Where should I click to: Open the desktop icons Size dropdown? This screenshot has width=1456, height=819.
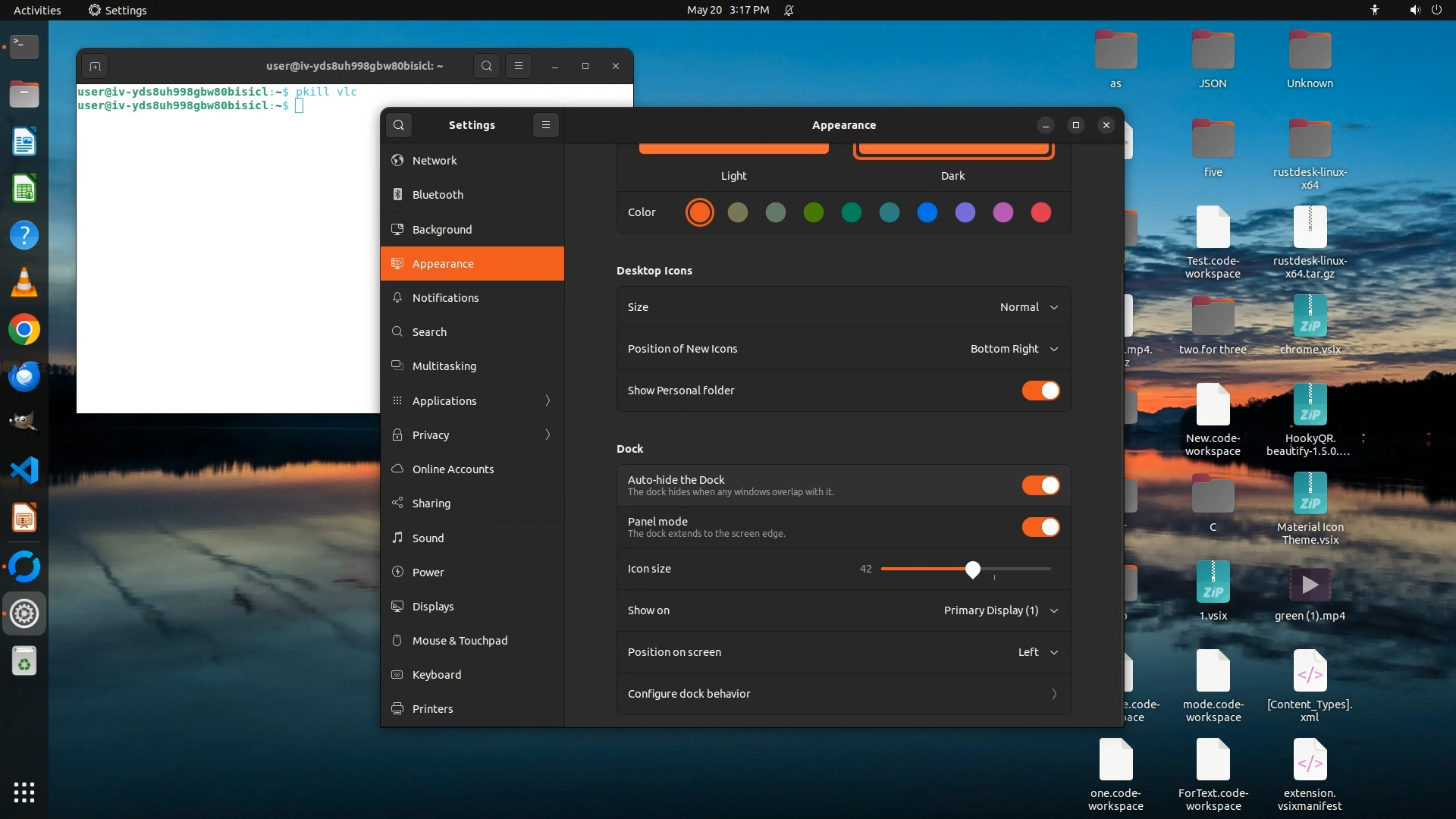pyautogui.click(x=1028, y=307)
